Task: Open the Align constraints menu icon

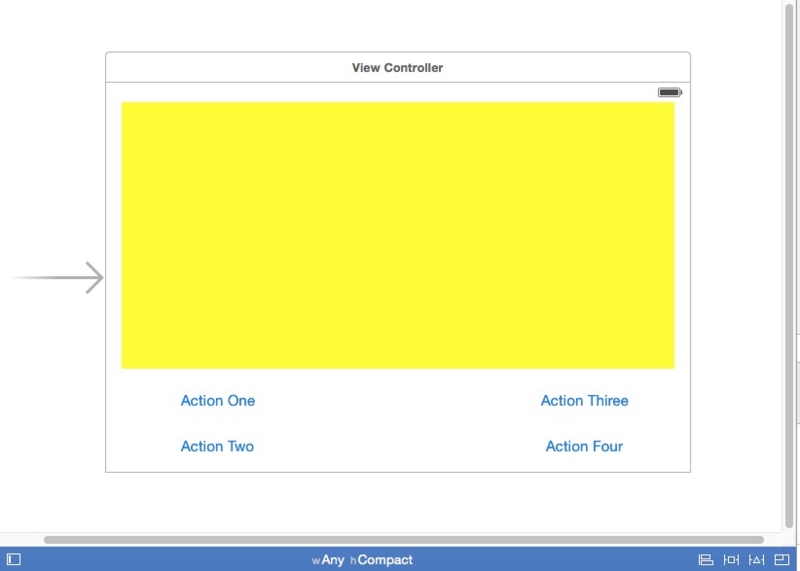Action: click(x=706, y=560)
